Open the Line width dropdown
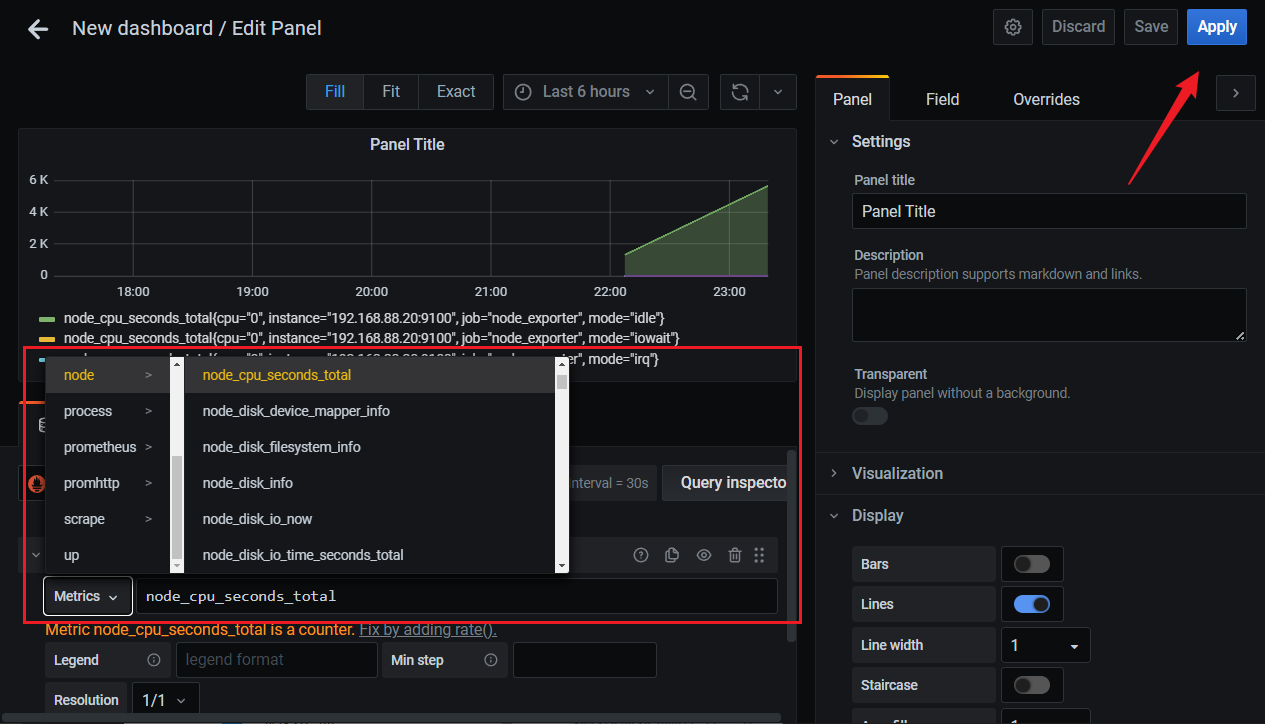1265x724 pixels. tap(1046, 646)
